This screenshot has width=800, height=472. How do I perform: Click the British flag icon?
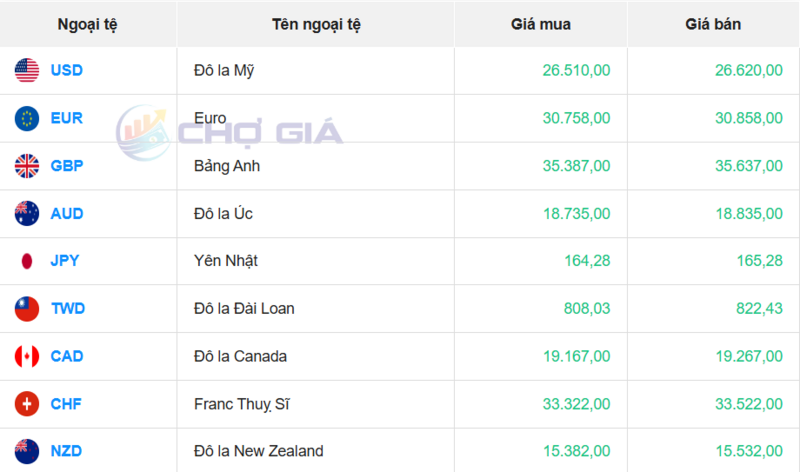click(26, 166)
